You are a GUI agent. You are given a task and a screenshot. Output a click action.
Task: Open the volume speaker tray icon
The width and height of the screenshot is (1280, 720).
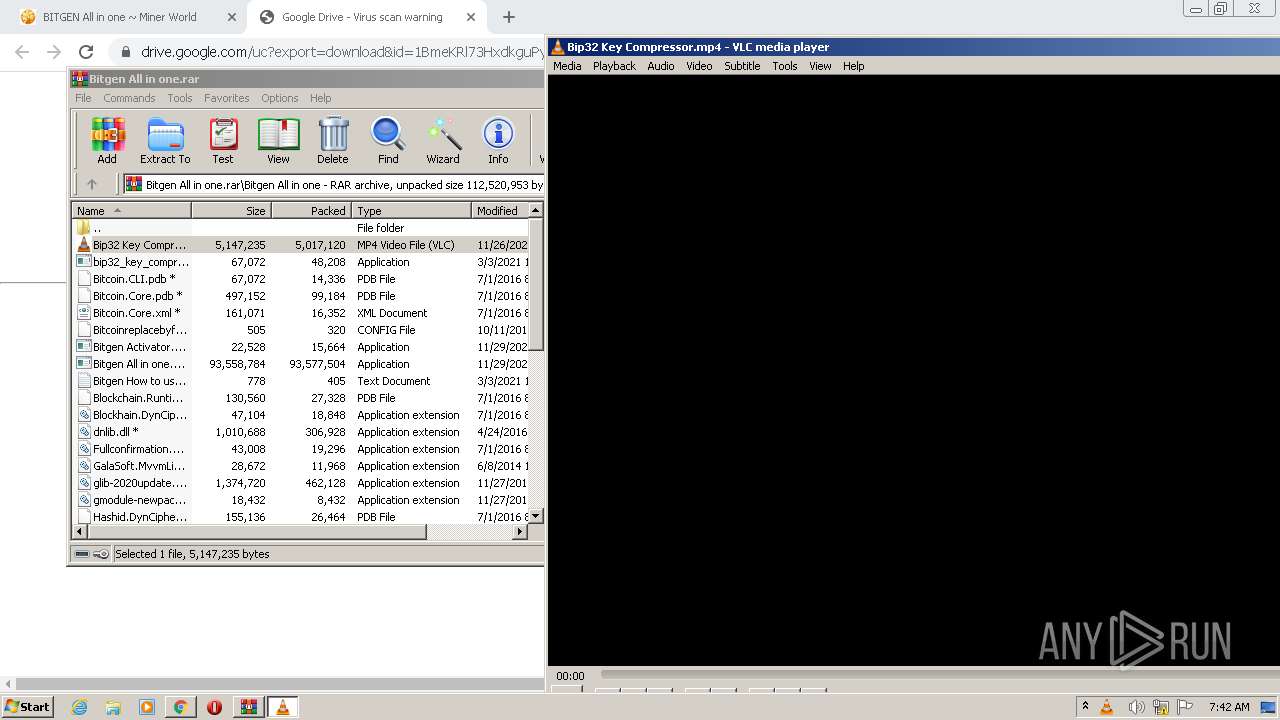pos(1136,707)
